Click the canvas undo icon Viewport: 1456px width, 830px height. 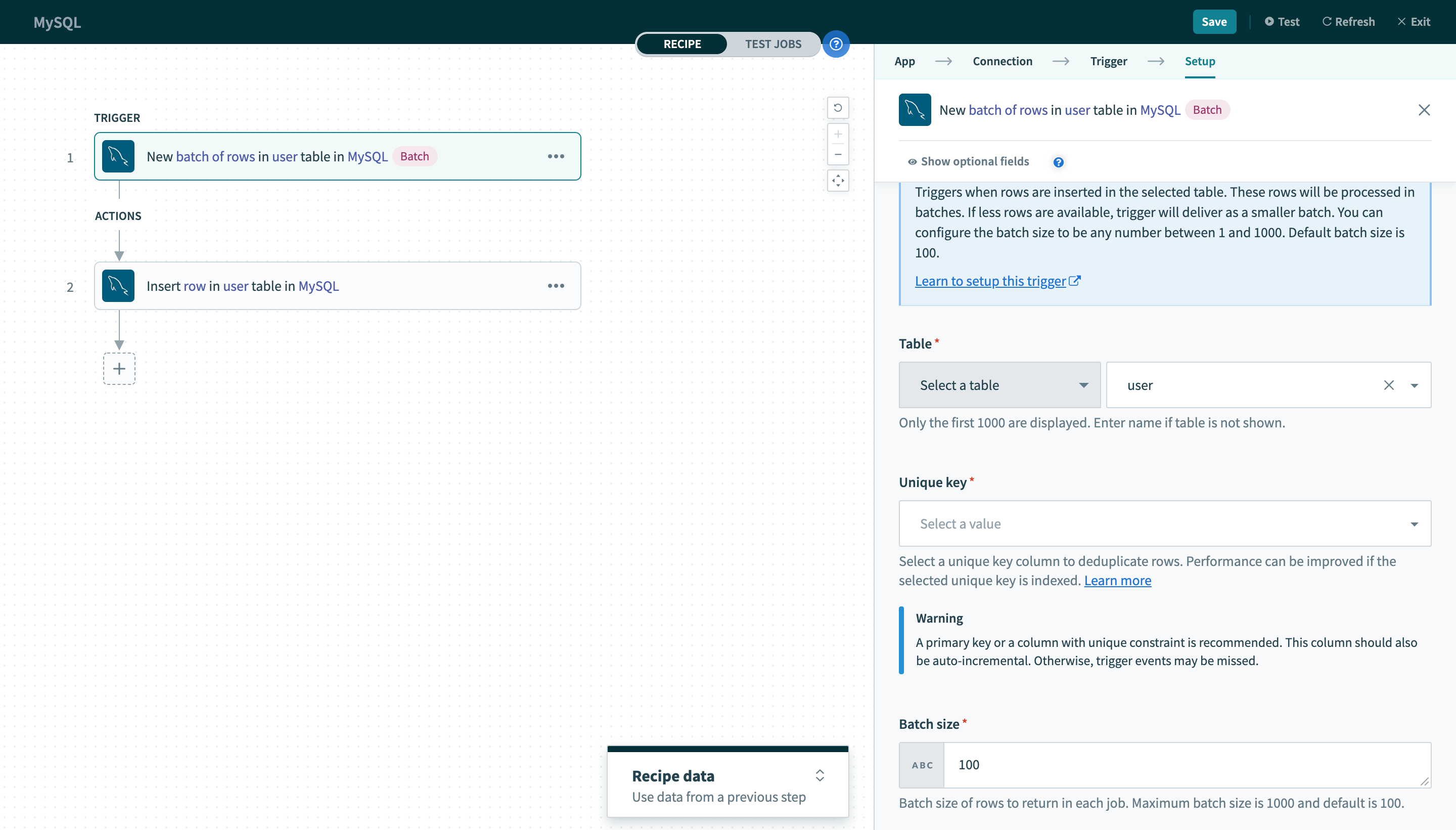837,108
